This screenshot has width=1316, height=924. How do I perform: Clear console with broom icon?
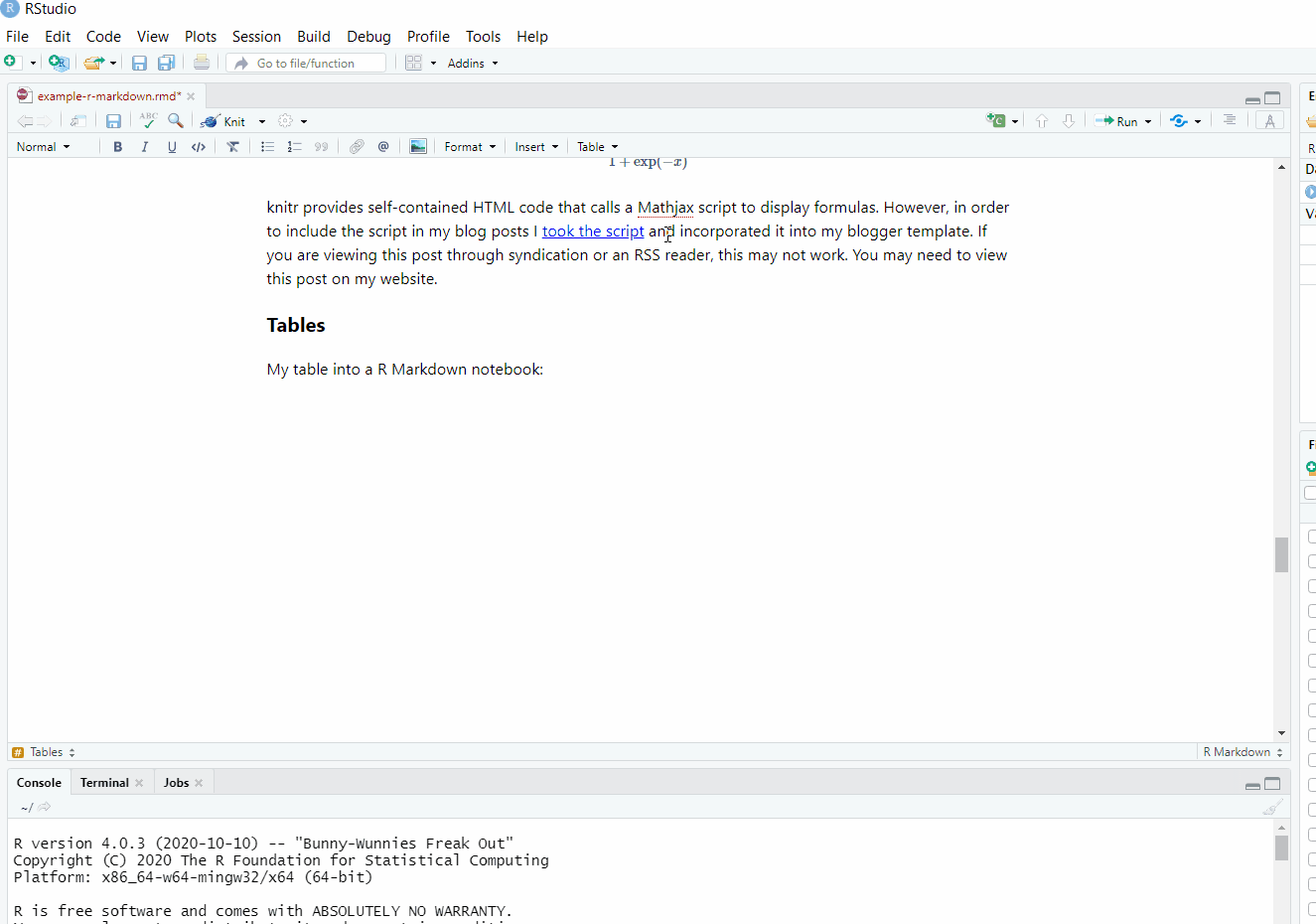[1272, 807]
